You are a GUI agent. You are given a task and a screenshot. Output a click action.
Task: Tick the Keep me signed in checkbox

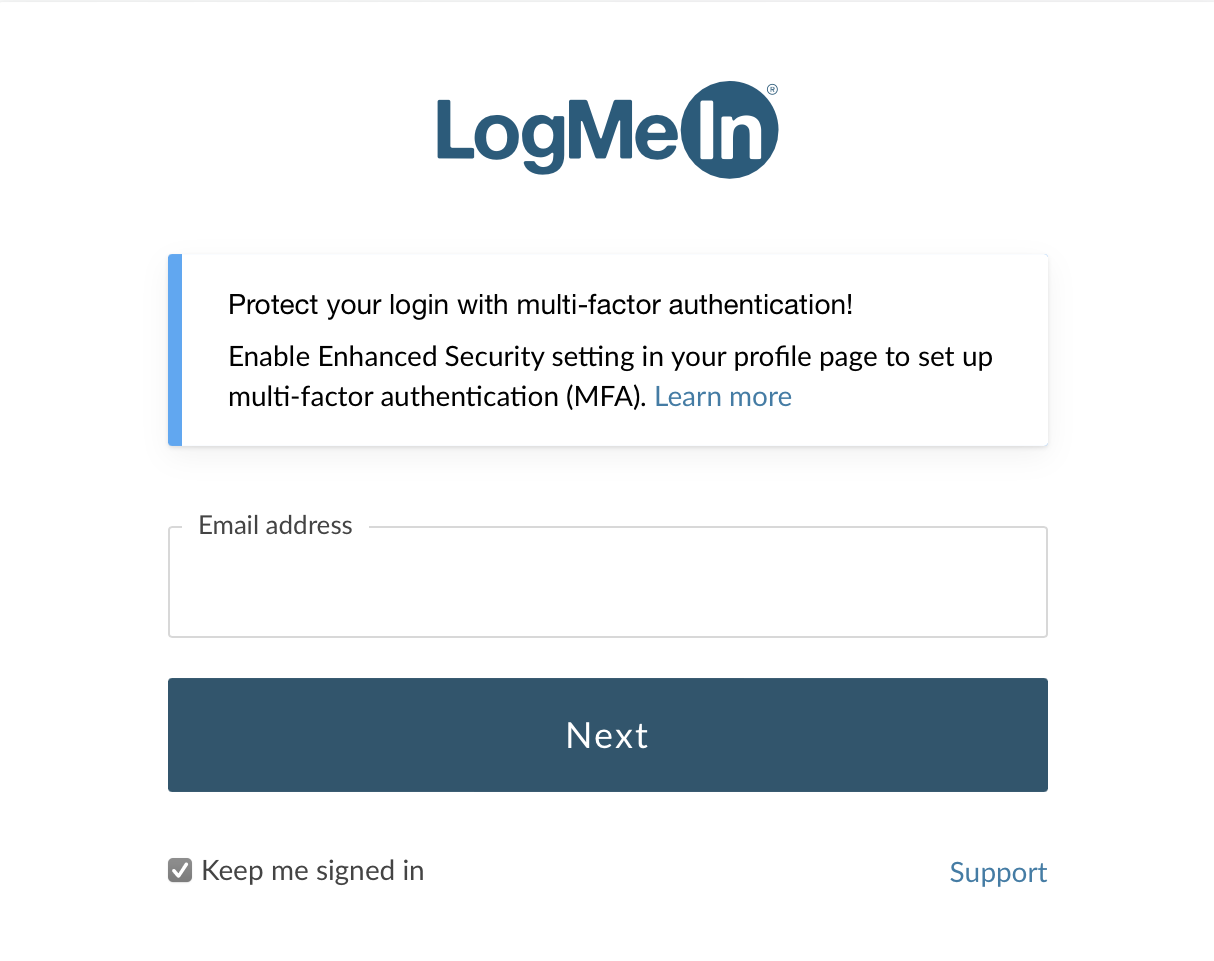tap(180, 870)
